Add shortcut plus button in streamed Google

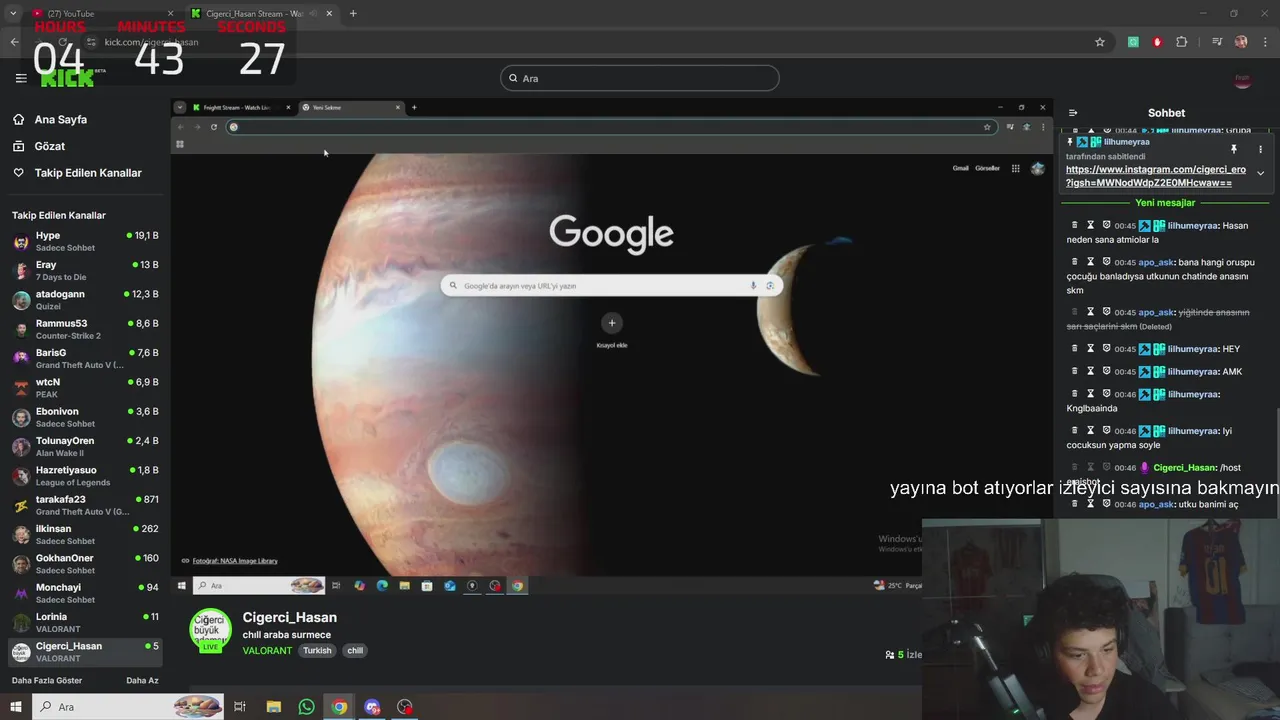click(x=612, y=323)
